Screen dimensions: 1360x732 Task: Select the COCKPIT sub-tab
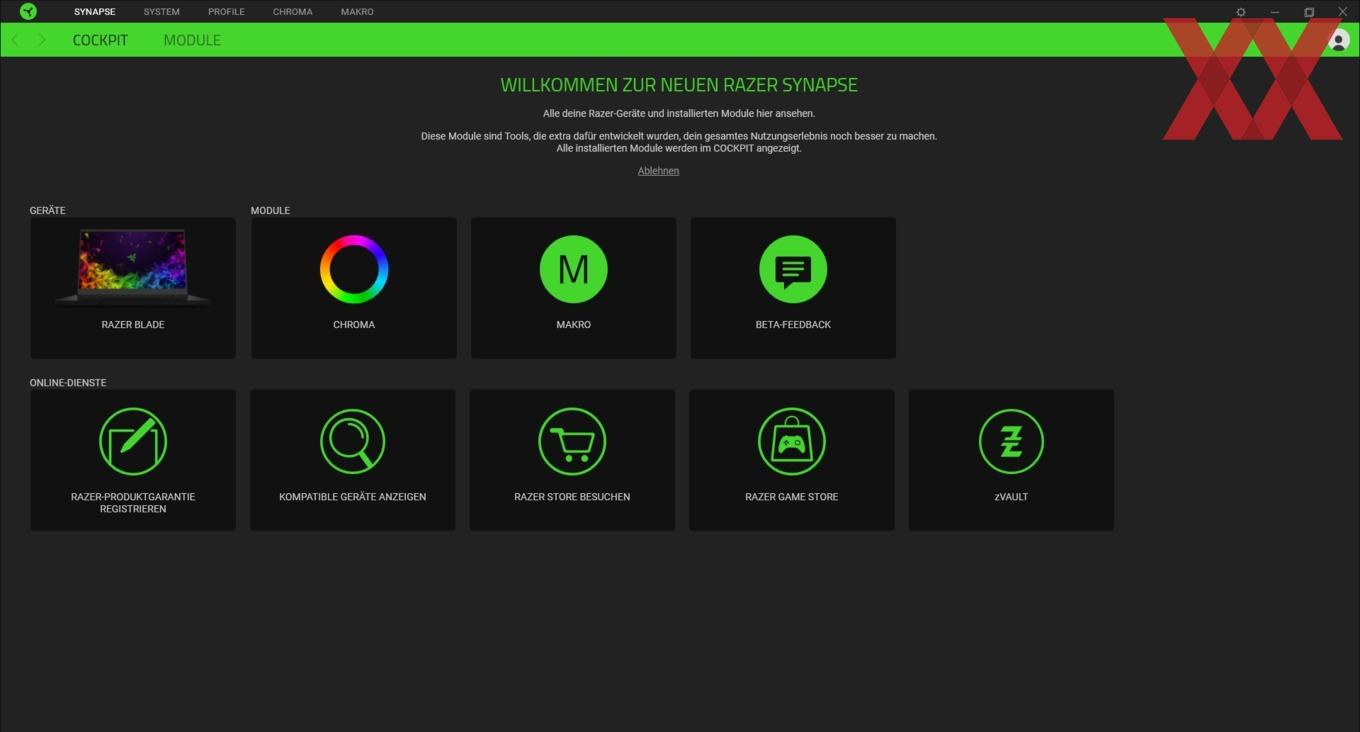point(100,40)
